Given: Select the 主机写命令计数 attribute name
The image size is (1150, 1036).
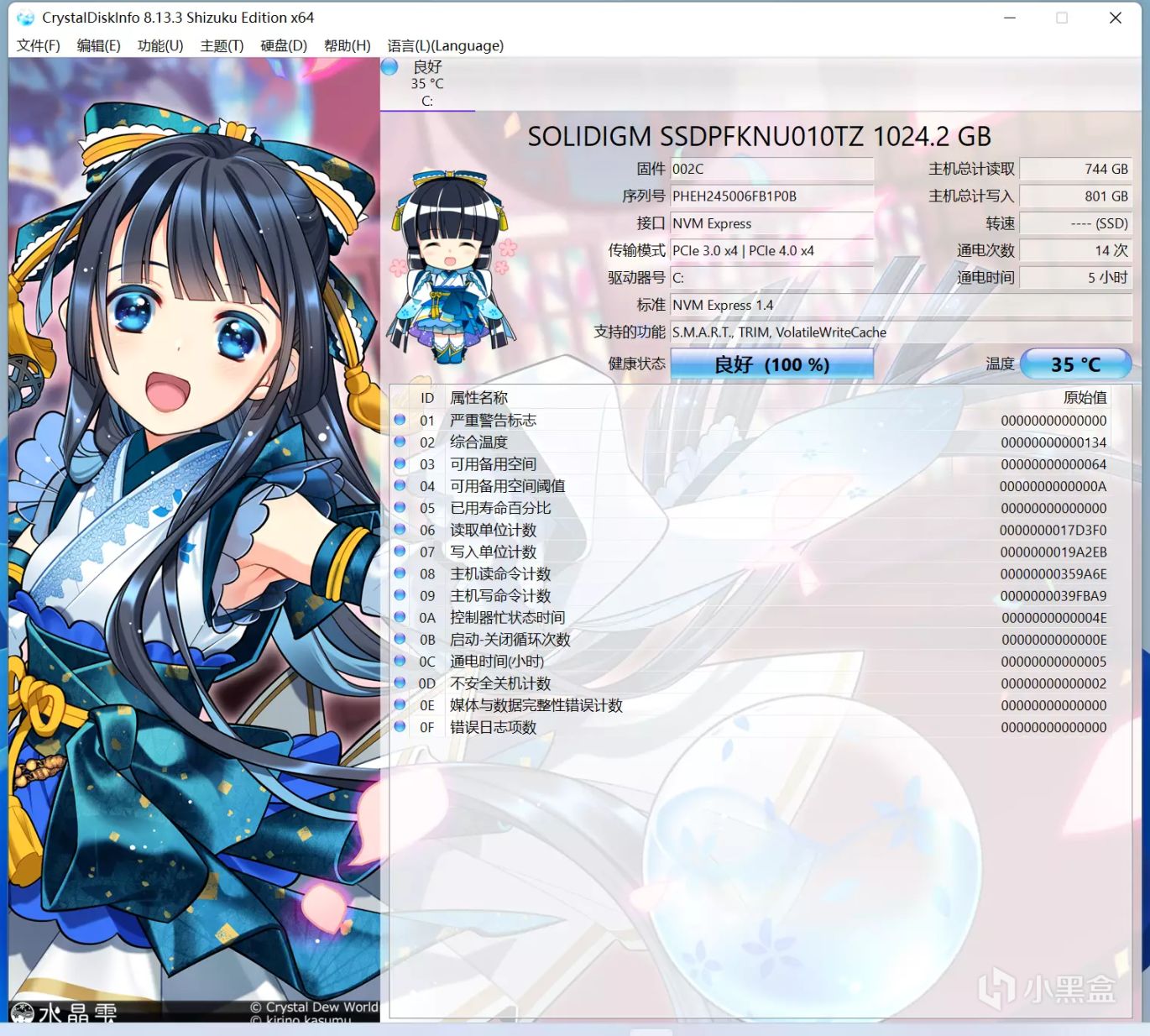Looking at the screenshot, I should coord(500,595).
